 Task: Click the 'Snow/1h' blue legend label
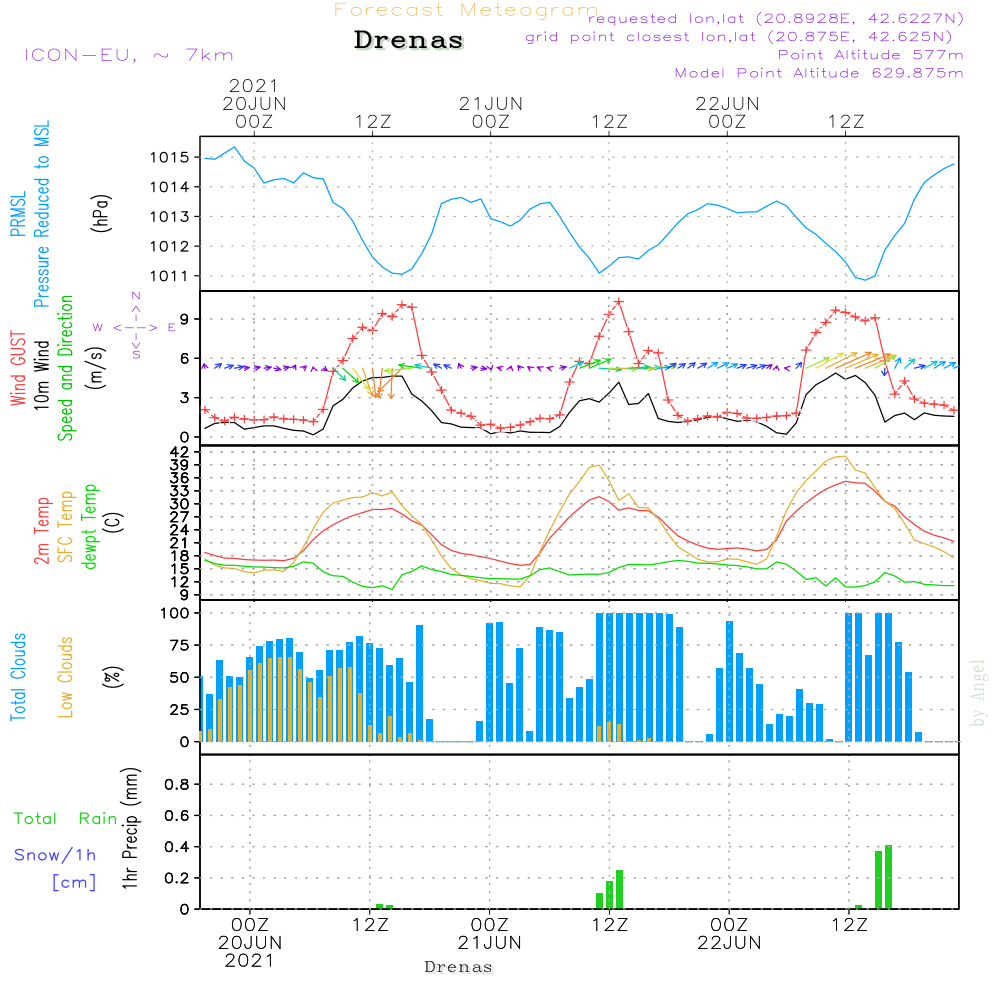point(55,855)
